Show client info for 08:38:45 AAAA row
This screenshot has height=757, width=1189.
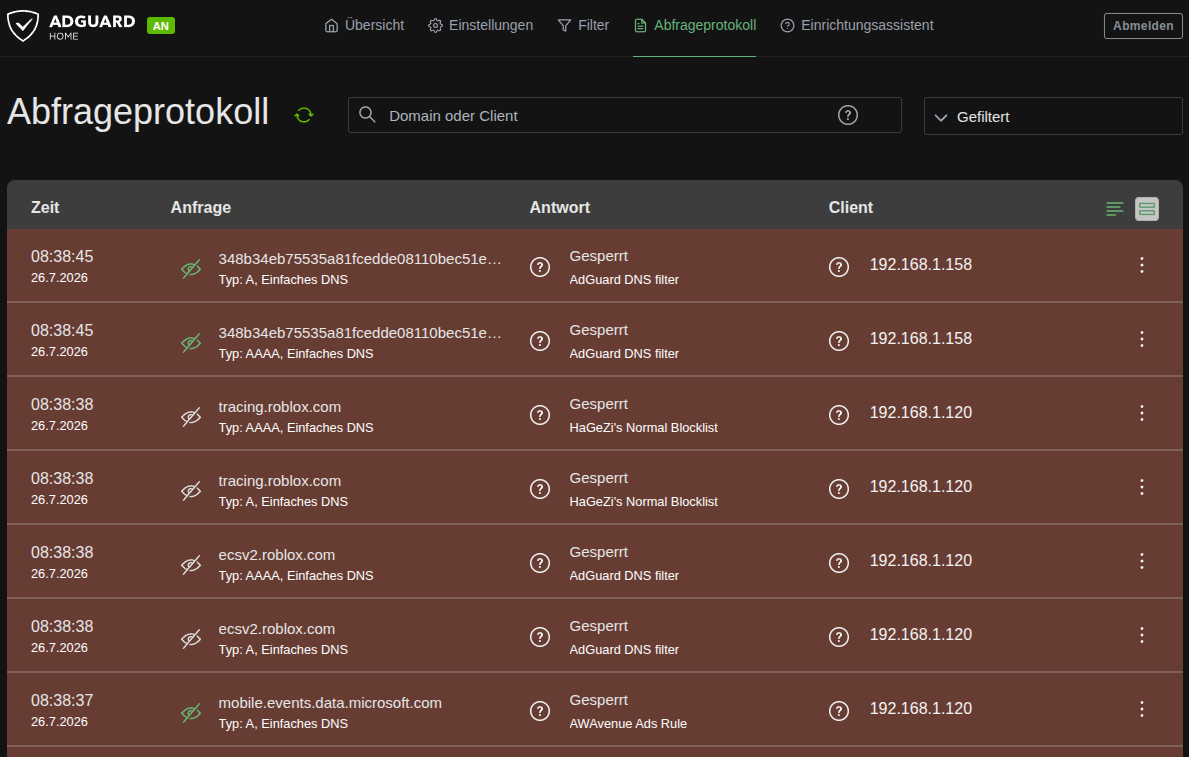pyautogui.click(x=839, y=341)
